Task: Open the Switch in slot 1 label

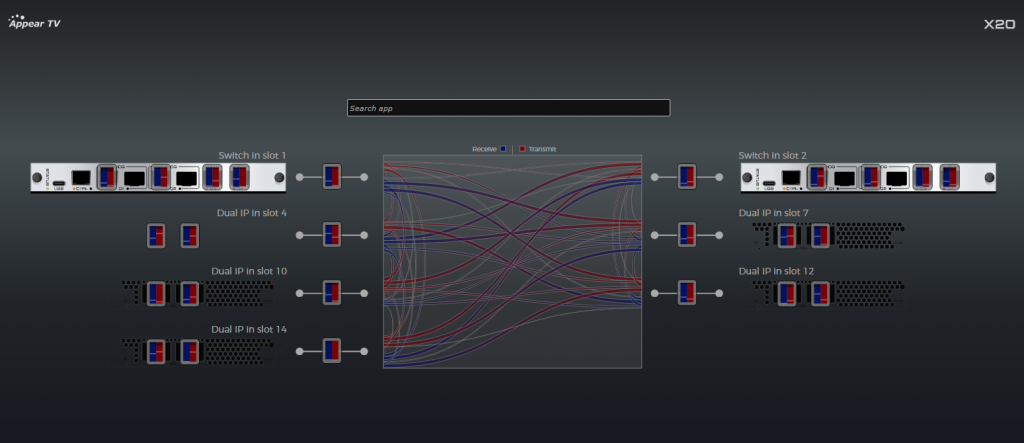Action: [252, 155]
